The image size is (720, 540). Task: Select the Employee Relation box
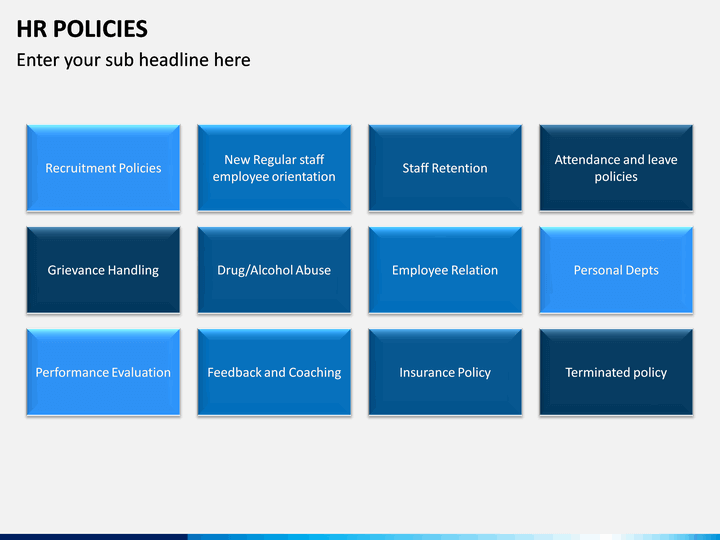(x=445, y=270)
